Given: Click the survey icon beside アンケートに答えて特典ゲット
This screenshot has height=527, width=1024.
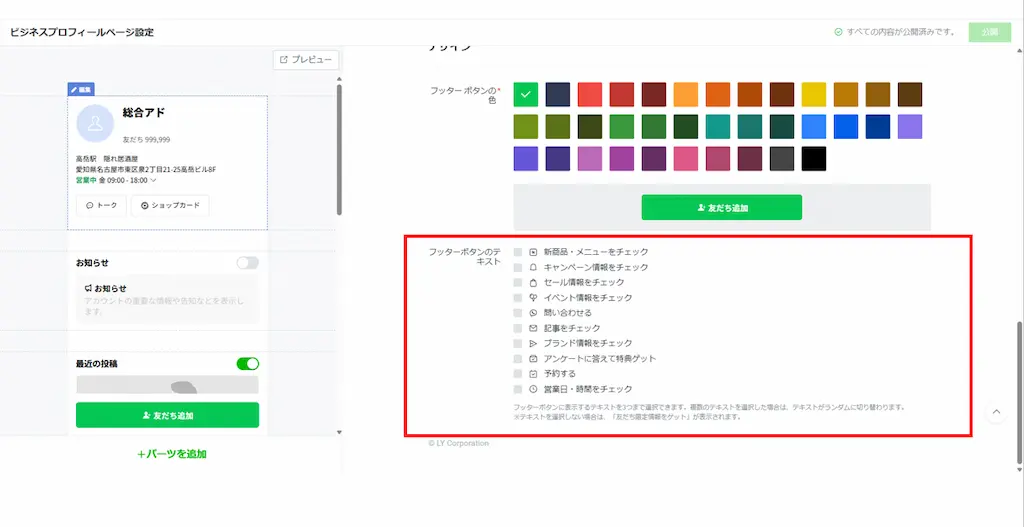Looking at the screenshot, I should coord(533,359).
